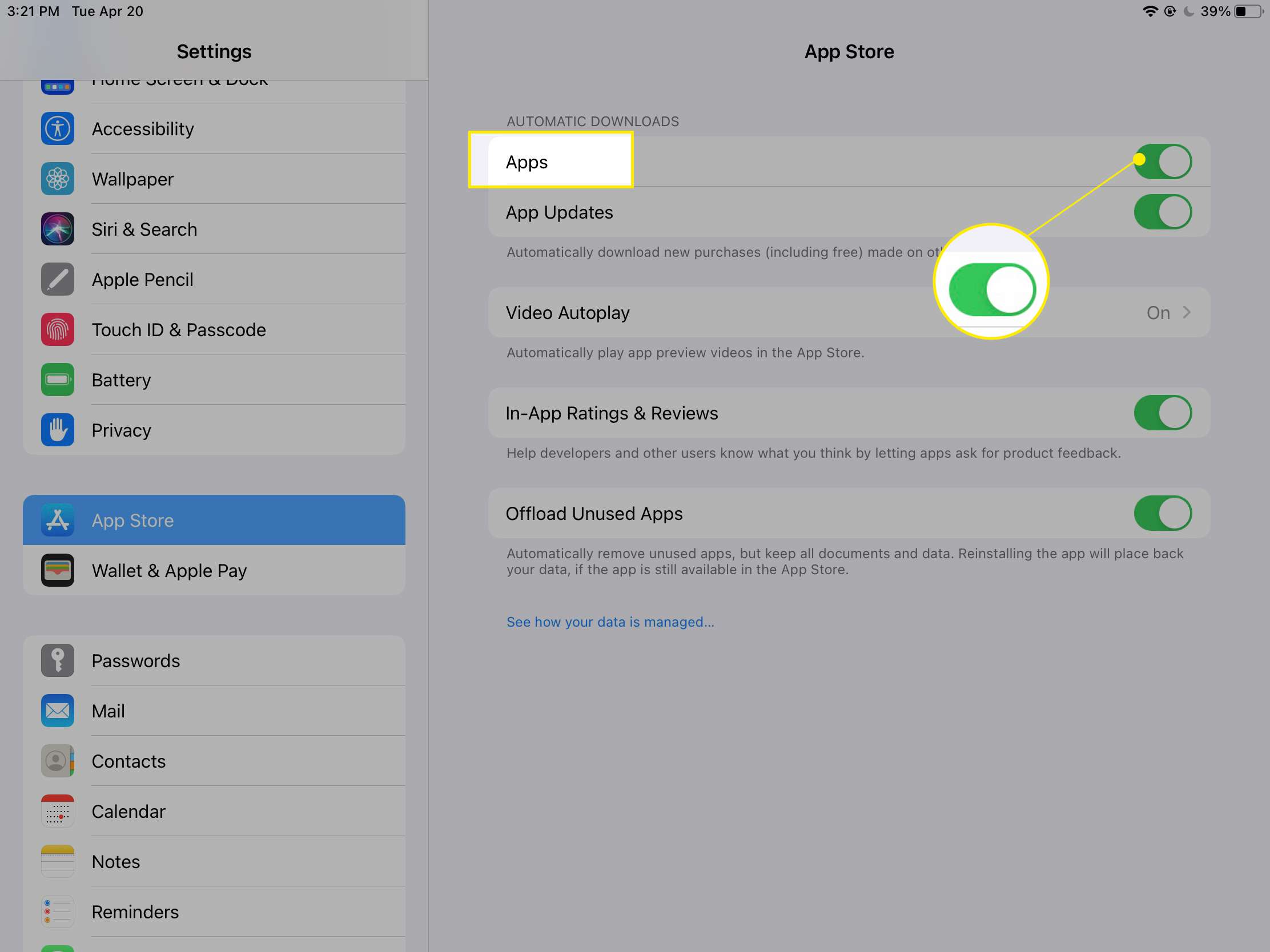
Task: Toggle the Apps automatic downloads switch
Action: tap(1163, 161)
